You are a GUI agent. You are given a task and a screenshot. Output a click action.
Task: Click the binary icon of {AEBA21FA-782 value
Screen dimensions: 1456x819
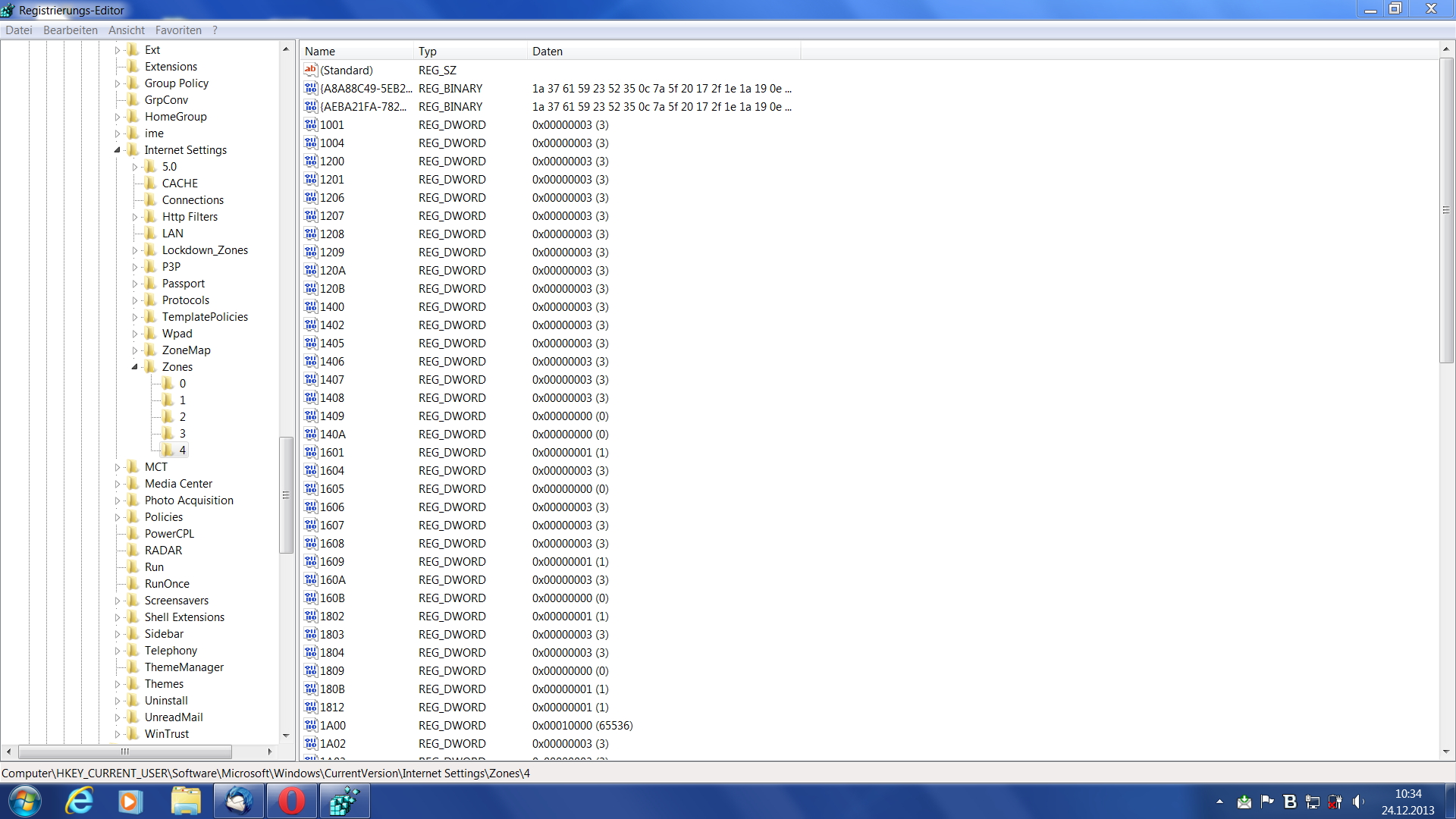click(311, 106)
